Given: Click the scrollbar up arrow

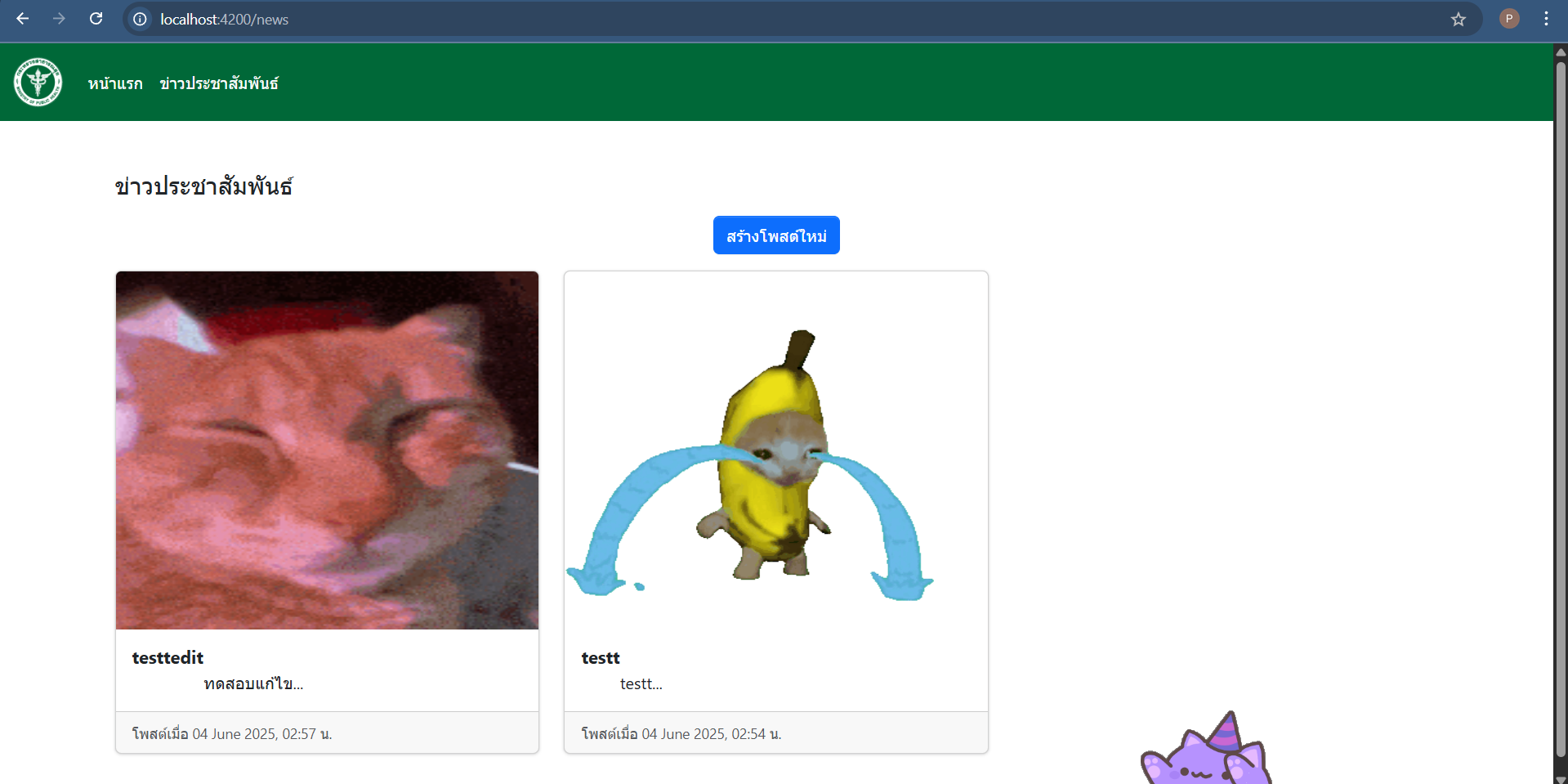Looking at the screenshot, I should click(x=1561, y=52).
